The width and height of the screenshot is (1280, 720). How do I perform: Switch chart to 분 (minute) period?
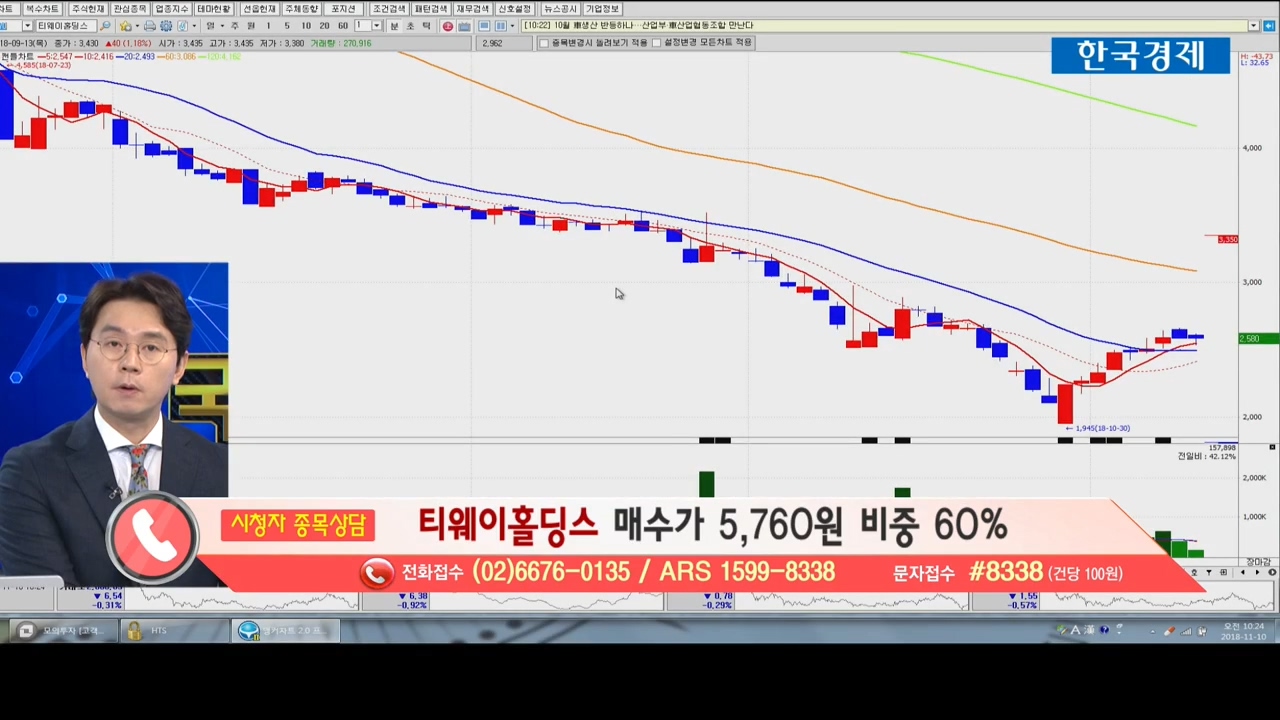pyautogui.click(x=394, y=26)
